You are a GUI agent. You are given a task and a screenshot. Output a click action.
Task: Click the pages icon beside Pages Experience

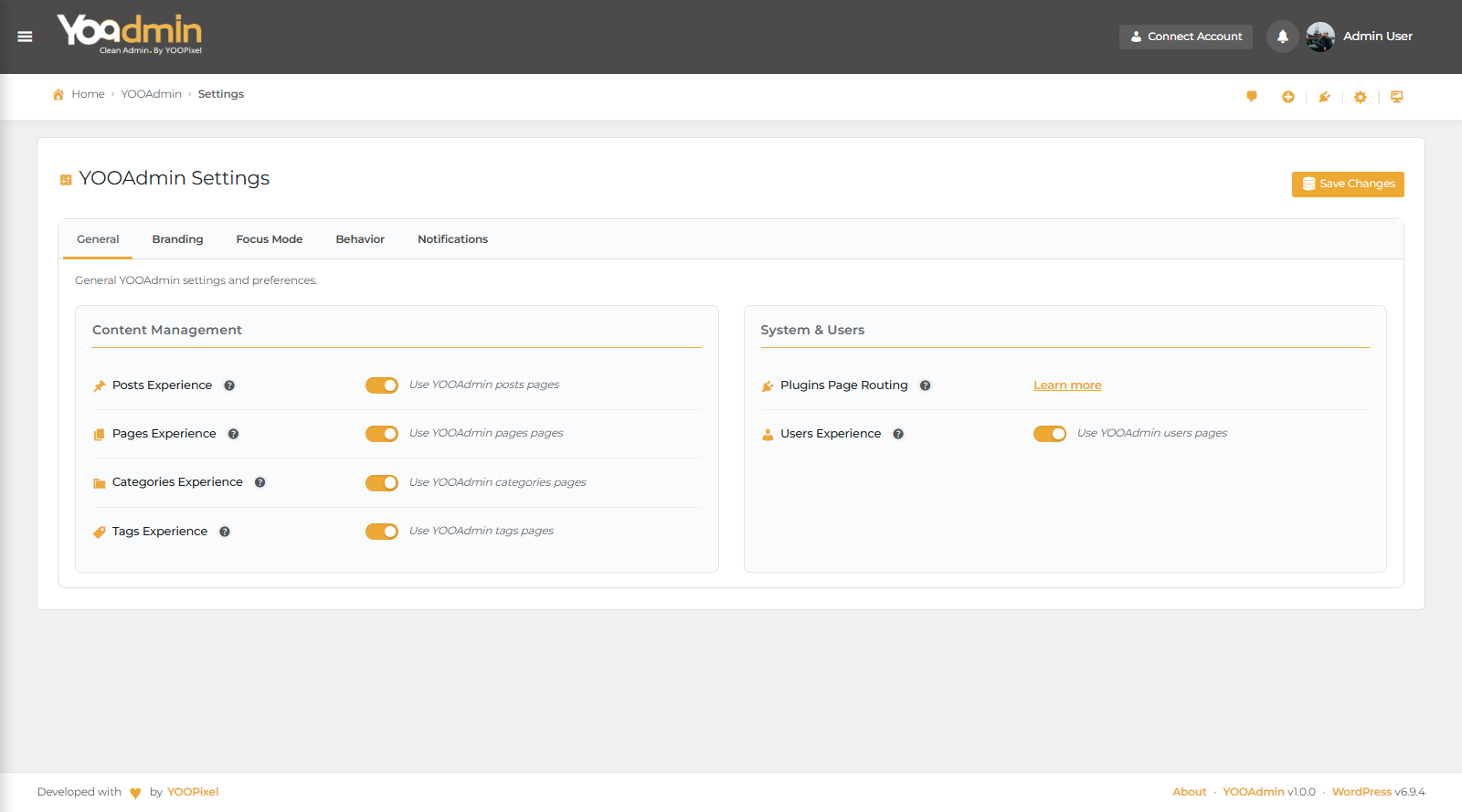click(x=100, y=435)
